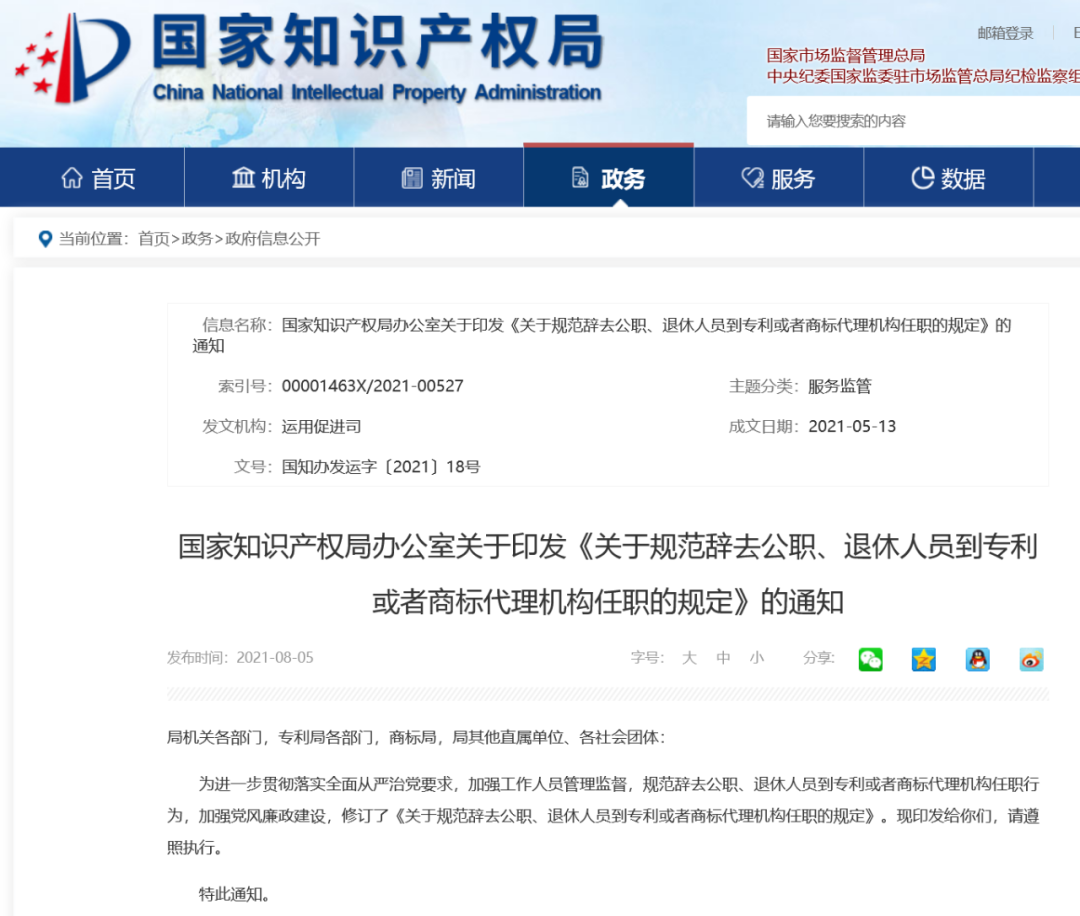The height and width of the screenshot is (916, 1080).
Task: Share the article via QQ penguin icon
Action: (977, 659)
